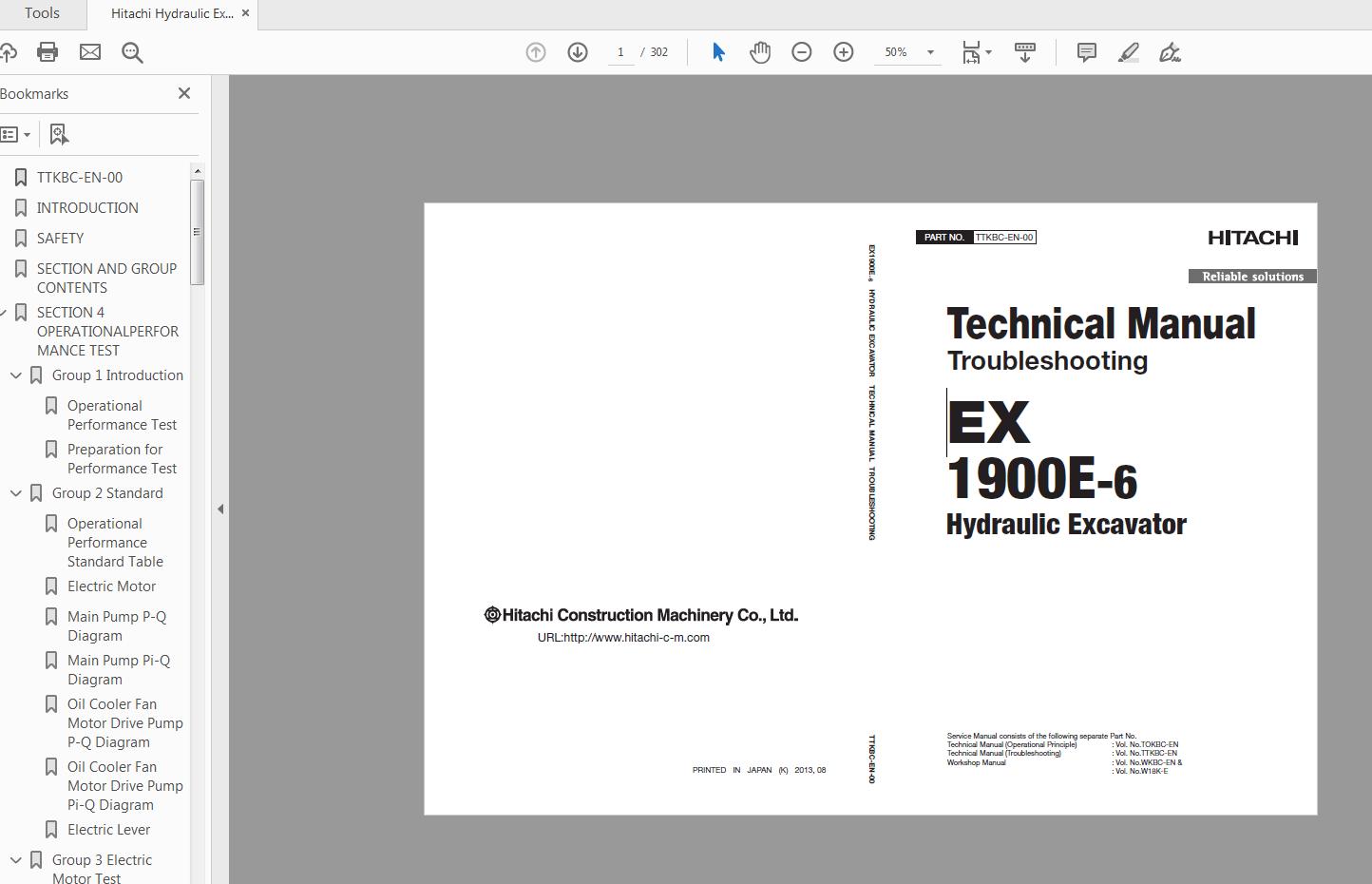Collapse the Group 3 Electric Motor Test bookmark

pyautogui.click(x=16, y=860)
